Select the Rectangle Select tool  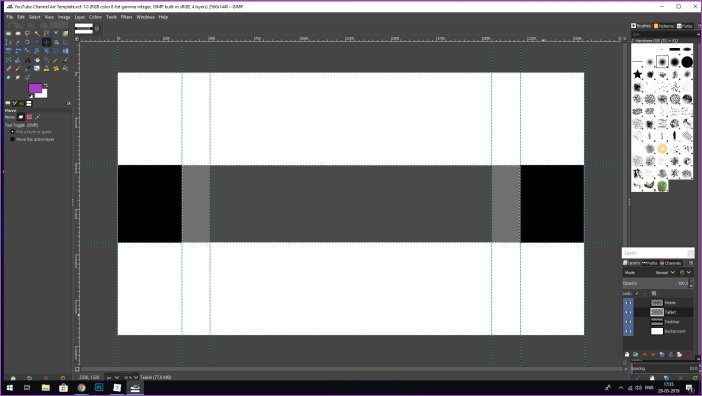coord(9,34)
